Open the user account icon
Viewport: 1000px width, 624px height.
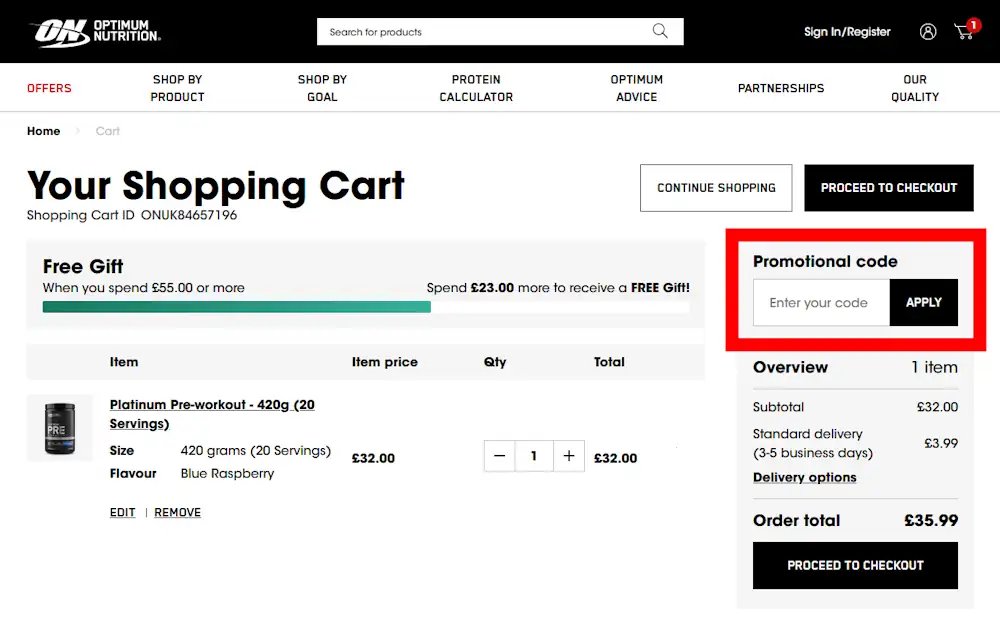[x=928, y=31]
